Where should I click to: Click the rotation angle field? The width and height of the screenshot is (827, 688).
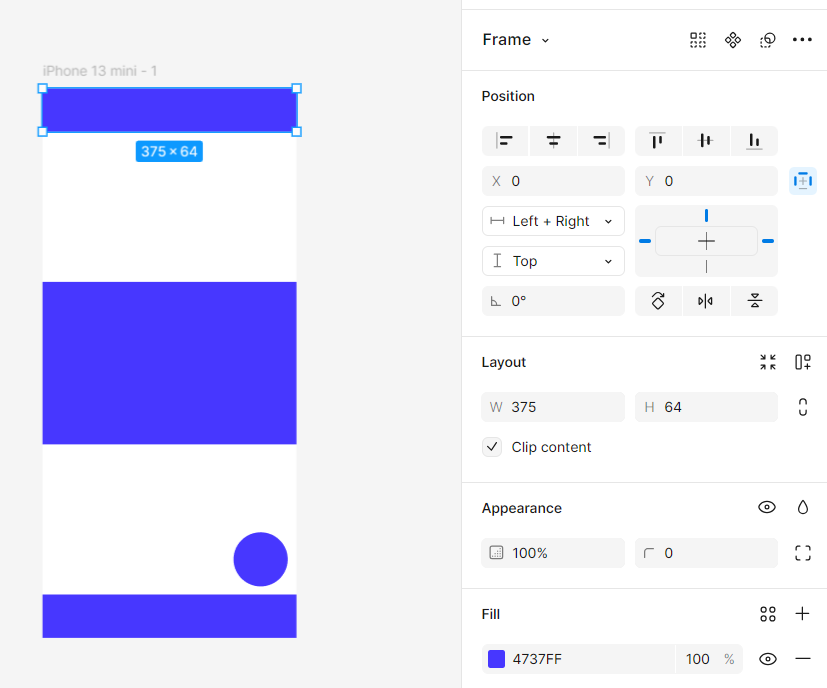(x=553, y=301)
